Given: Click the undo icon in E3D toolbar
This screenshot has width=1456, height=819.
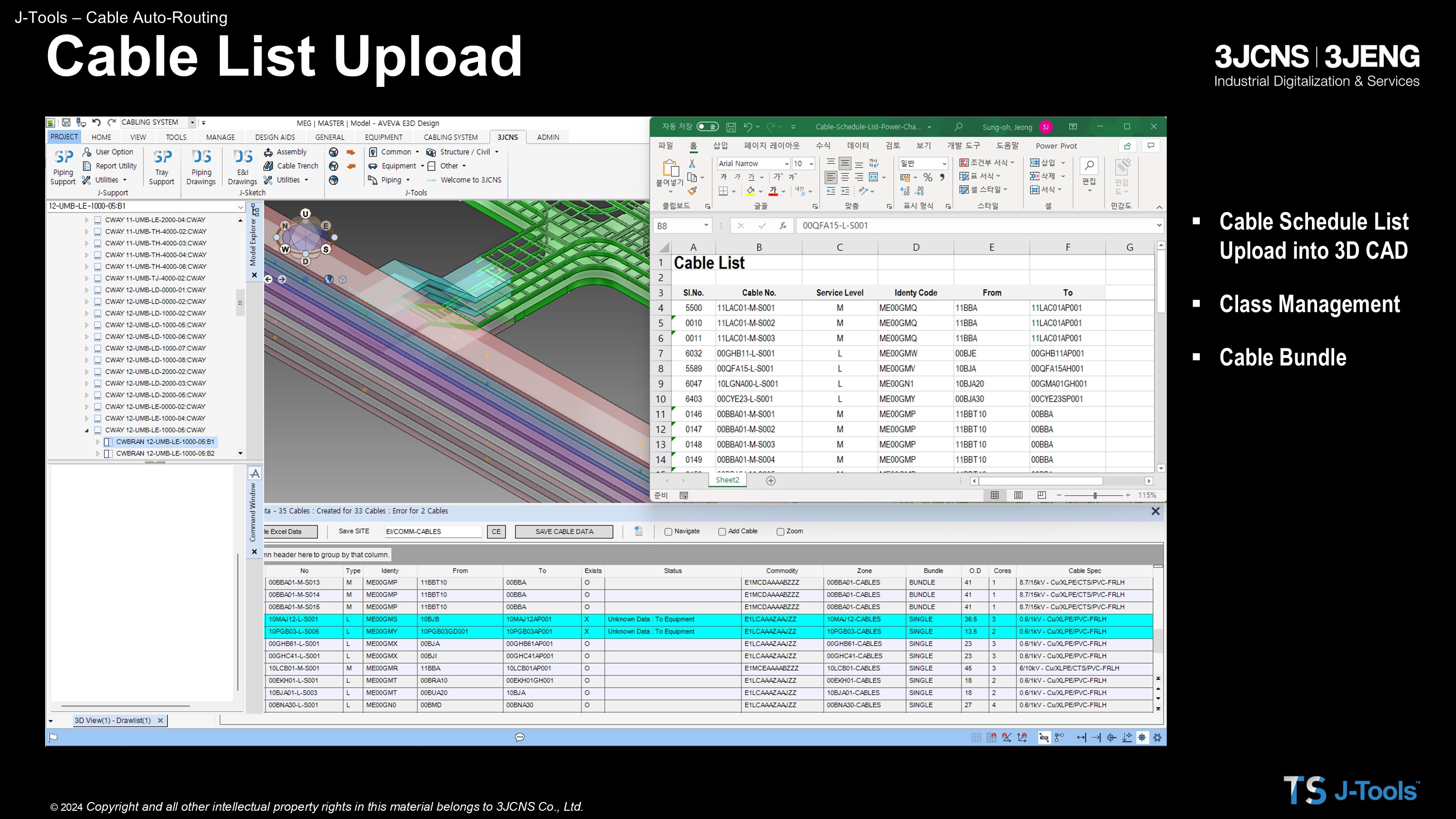Looking at the screenshot, I should click(x=96, y=122).
